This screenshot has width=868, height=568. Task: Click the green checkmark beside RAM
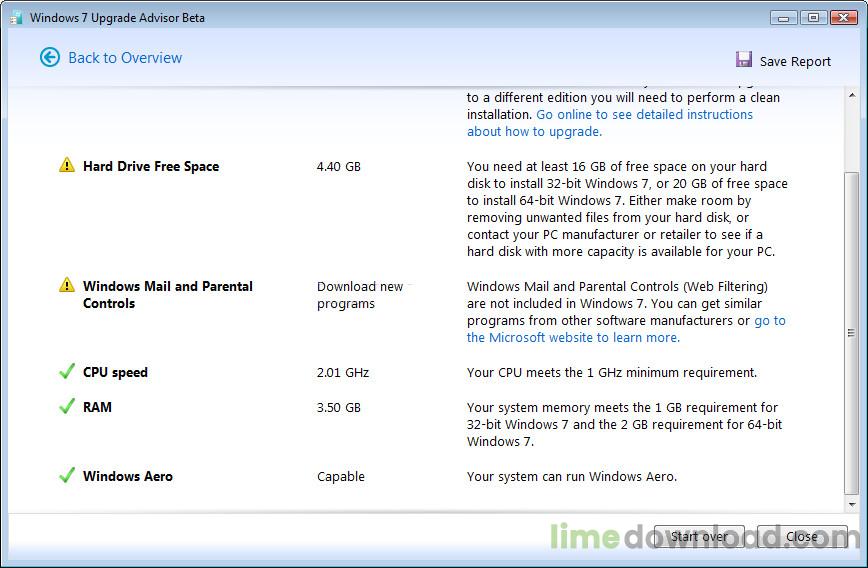(66, 406)
